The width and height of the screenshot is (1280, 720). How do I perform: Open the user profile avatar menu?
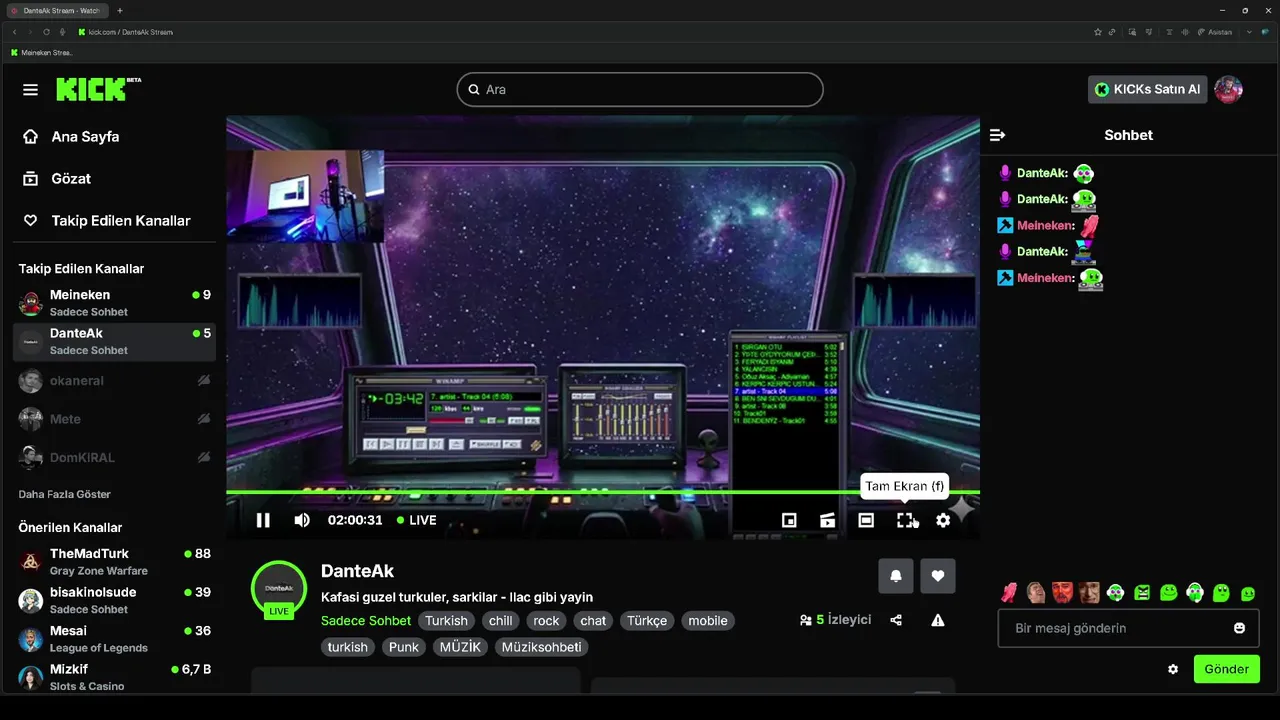(1228, 89)
